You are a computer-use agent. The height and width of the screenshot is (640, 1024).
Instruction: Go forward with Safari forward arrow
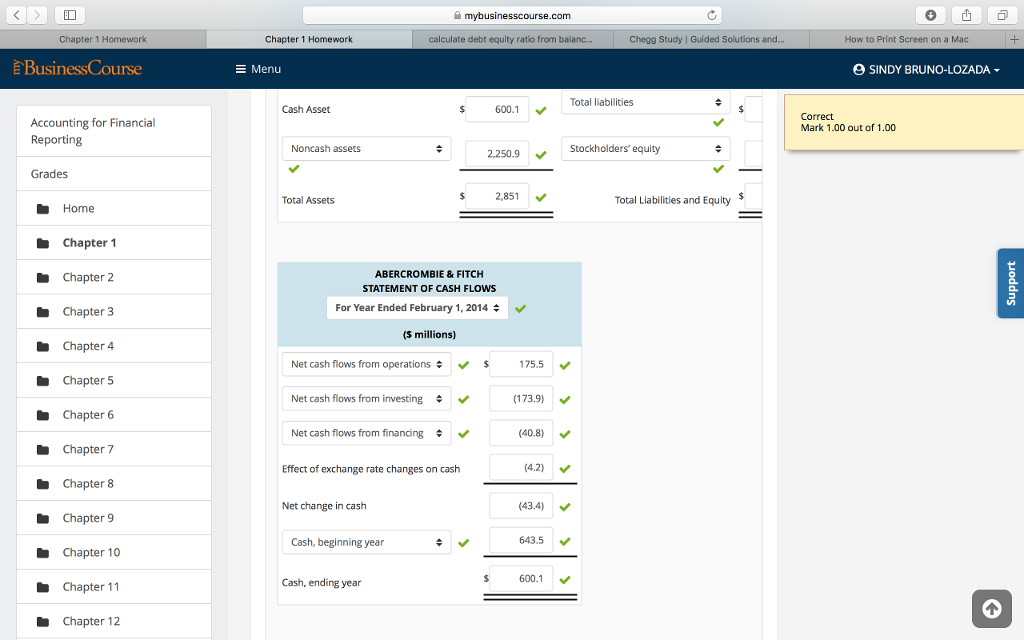tap(37, 15)
